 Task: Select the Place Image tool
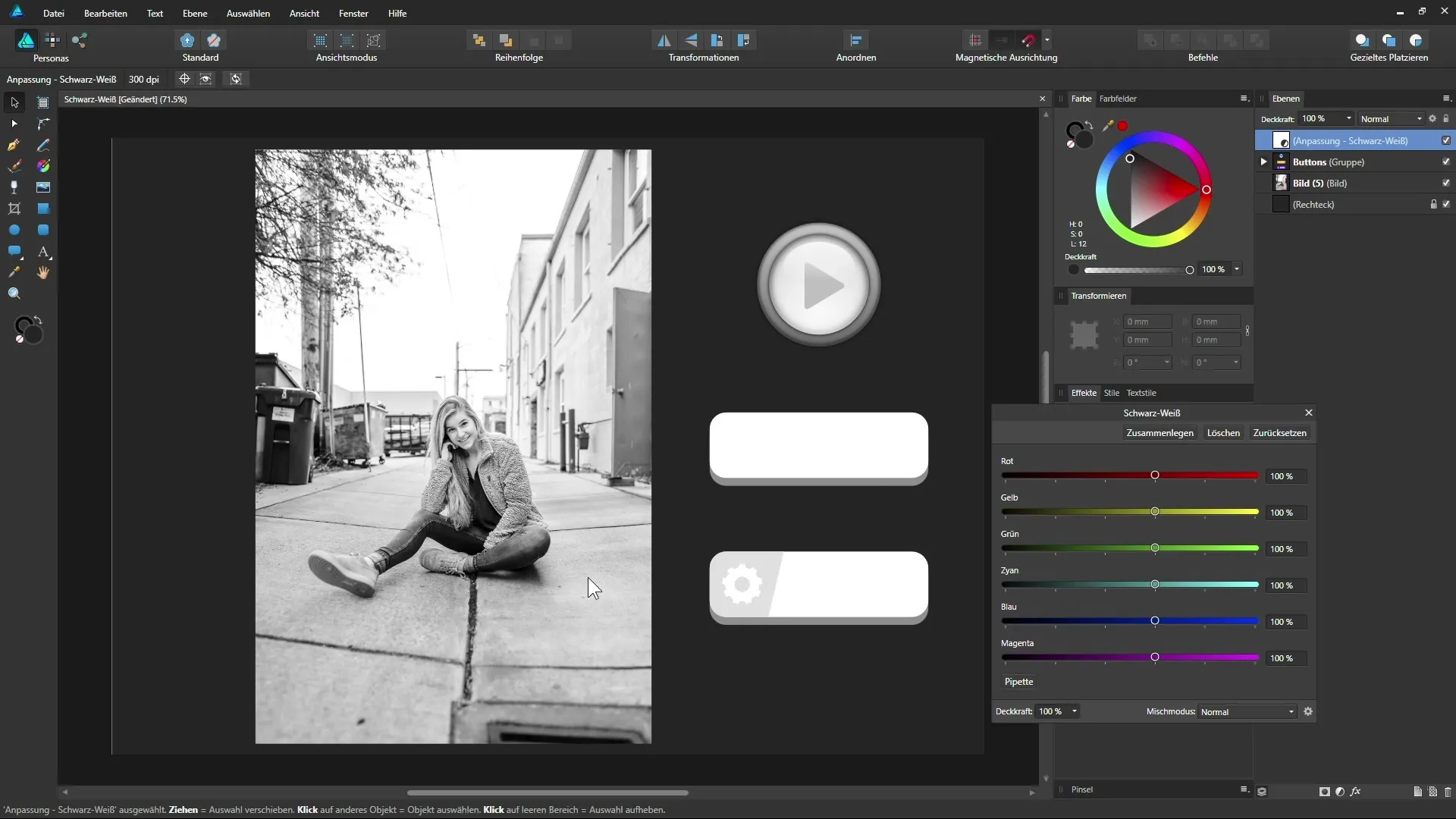[43, 187]
